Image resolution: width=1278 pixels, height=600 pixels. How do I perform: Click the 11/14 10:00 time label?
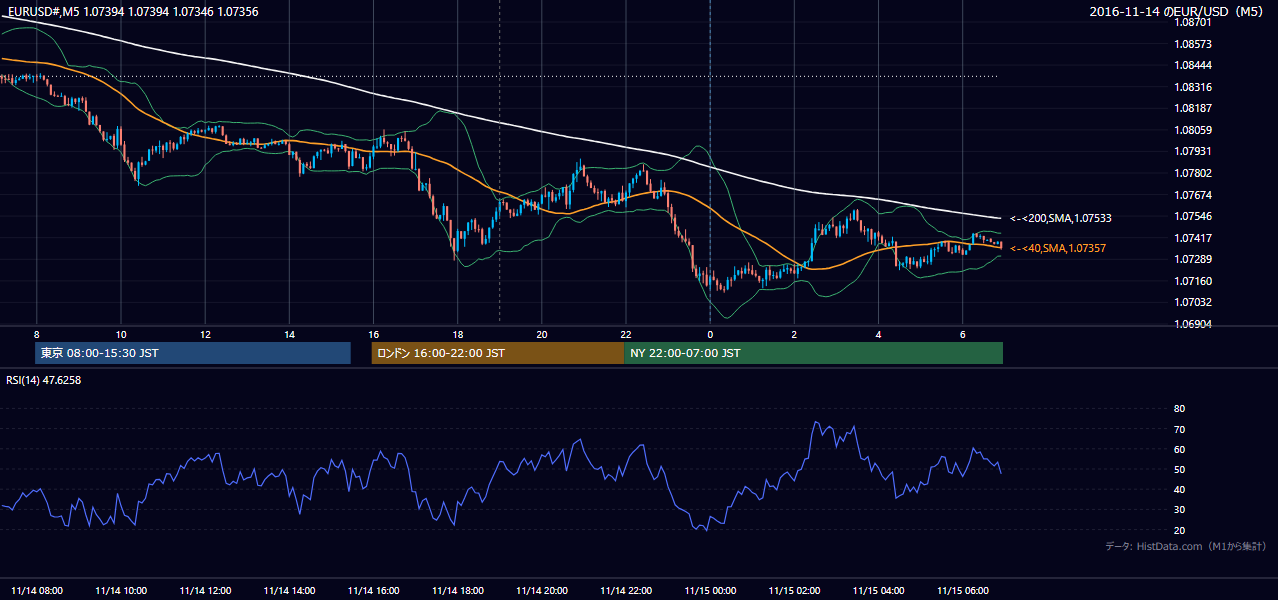click(121, 590)
